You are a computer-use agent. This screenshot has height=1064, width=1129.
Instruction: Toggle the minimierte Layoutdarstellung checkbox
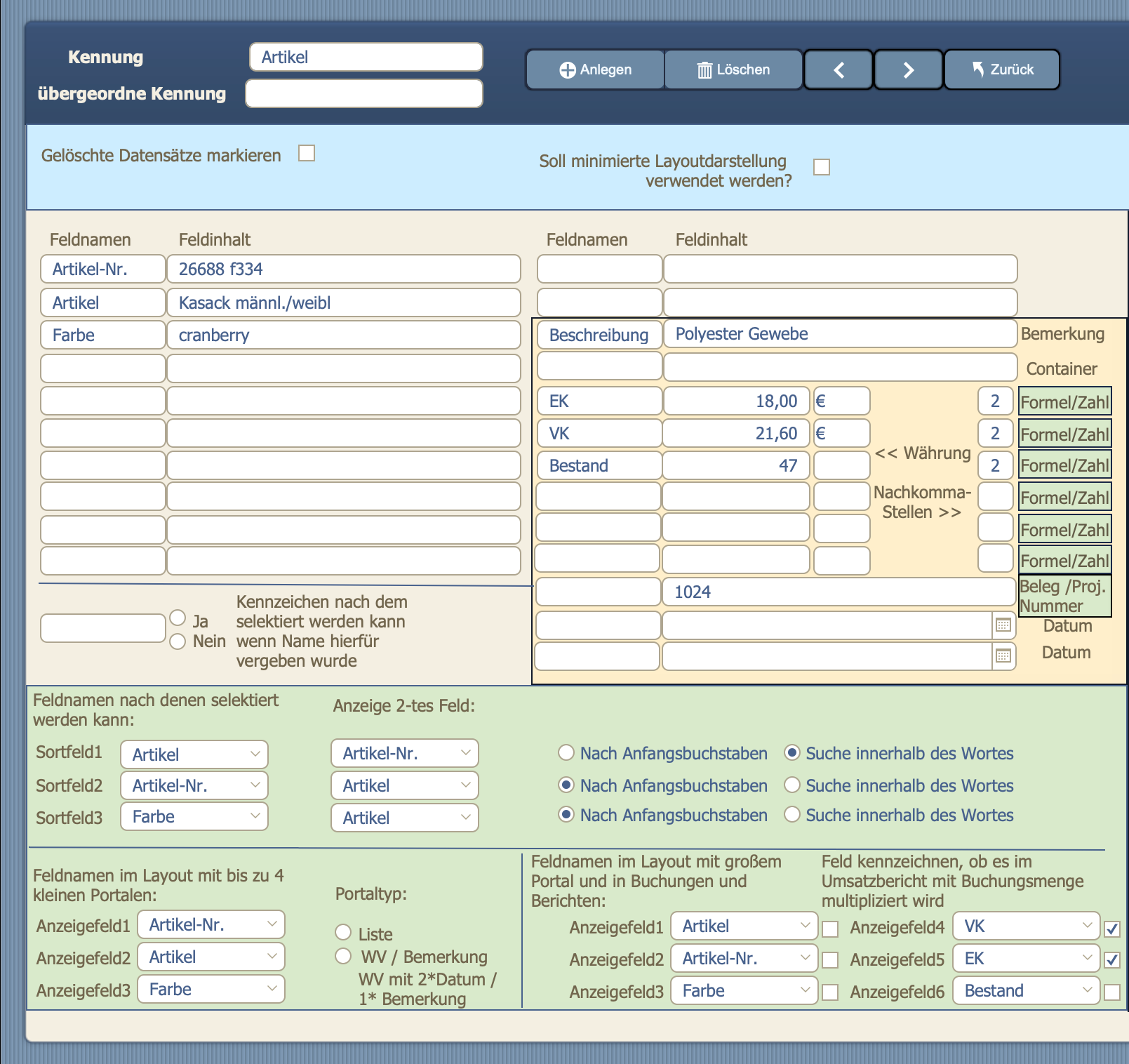(822, 167)
